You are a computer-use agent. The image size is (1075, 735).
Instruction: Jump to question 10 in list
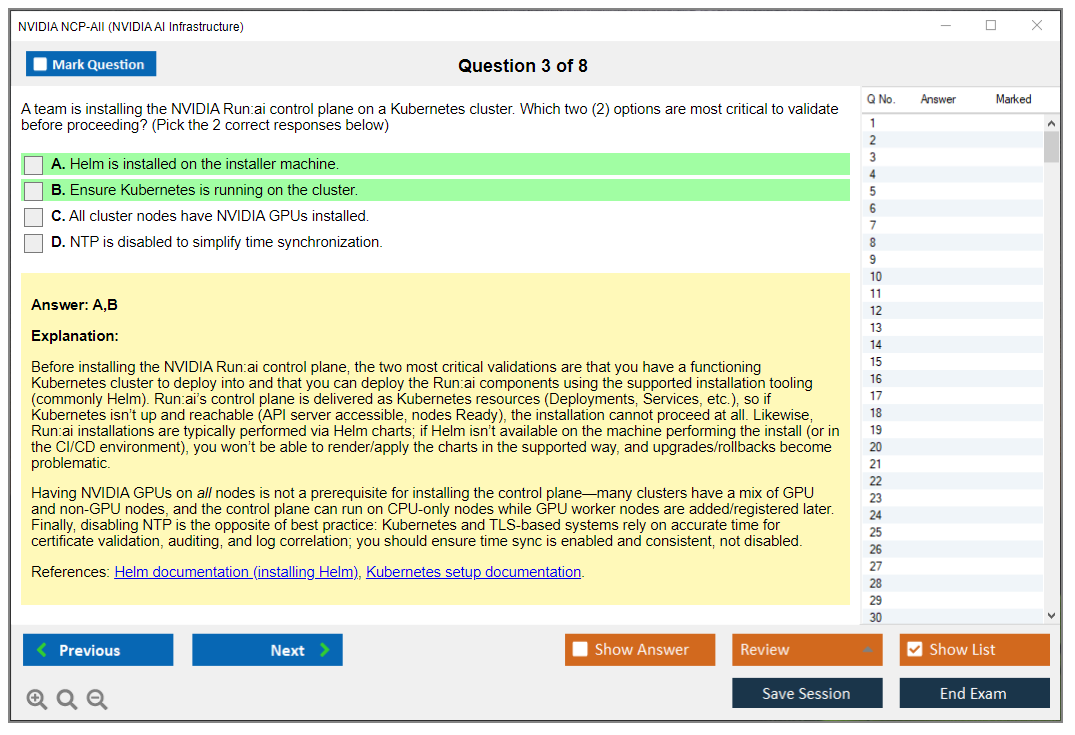[876, 277]
